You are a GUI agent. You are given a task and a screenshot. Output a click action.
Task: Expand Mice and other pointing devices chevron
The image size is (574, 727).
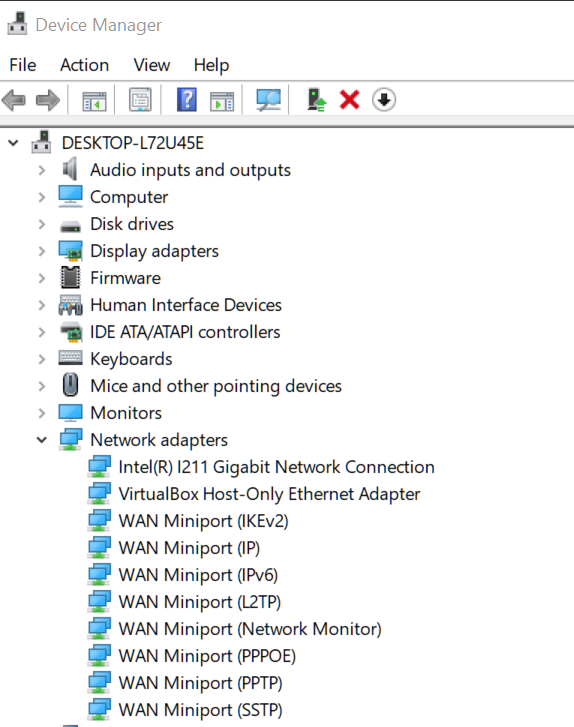click(42, 386)
